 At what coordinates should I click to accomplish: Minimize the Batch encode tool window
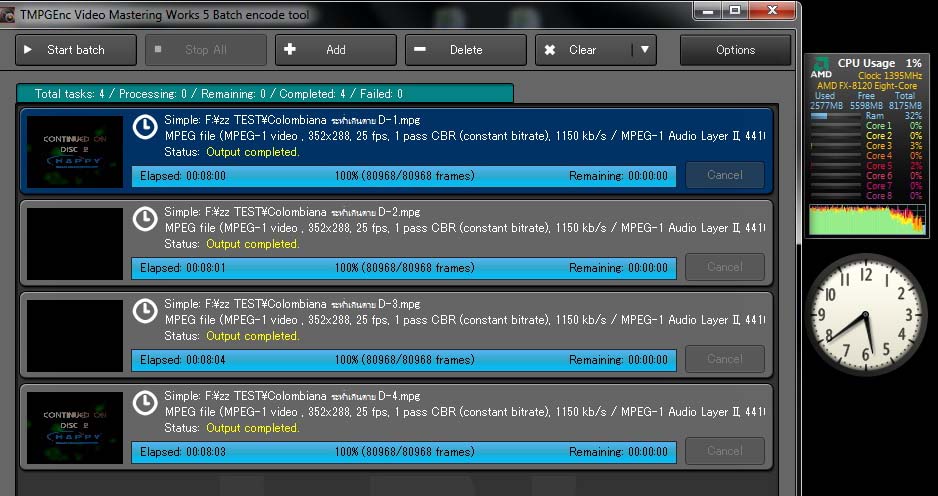pyautogui.click(x=709, y=11)
